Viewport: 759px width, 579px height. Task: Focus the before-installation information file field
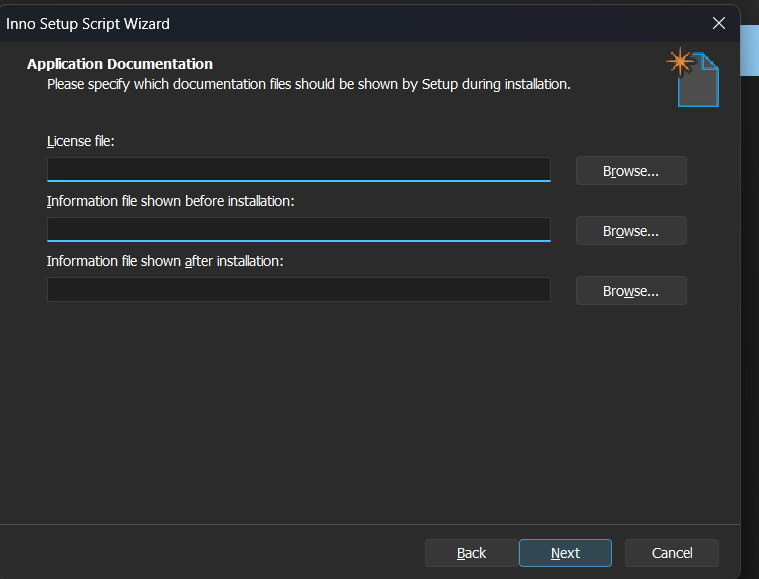click(299, 229)
